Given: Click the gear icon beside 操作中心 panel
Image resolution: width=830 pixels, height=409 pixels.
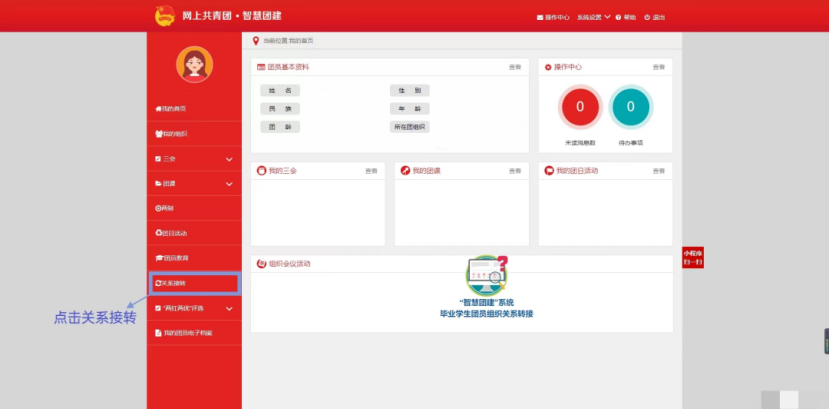Looking at the screenshot, I should (x=547, y=67).
